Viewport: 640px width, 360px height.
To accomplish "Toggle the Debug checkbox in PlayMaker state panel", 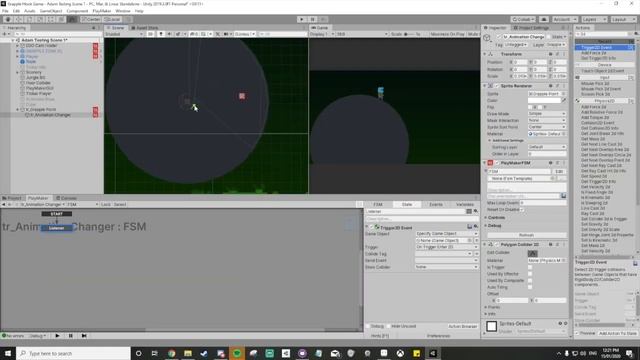I will pos(368,326).
